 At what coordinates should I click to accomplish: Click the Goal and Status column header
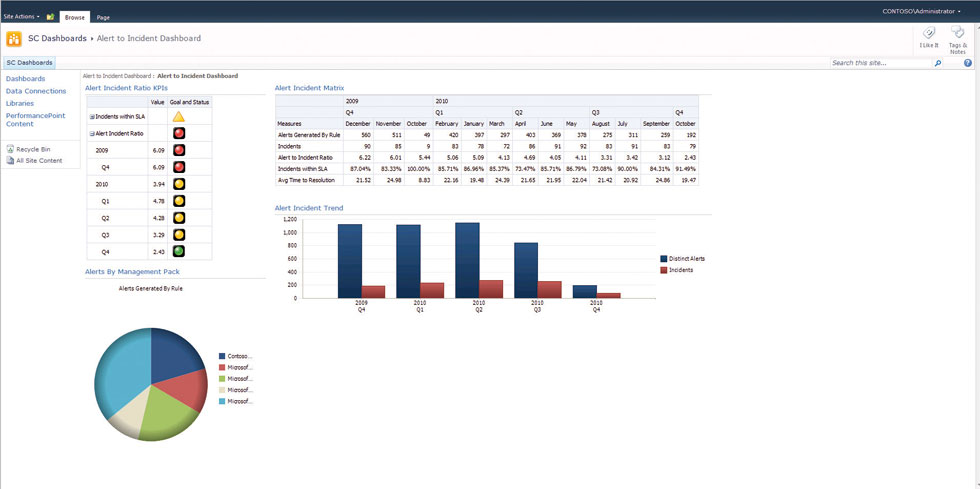[x=190, y=101]
